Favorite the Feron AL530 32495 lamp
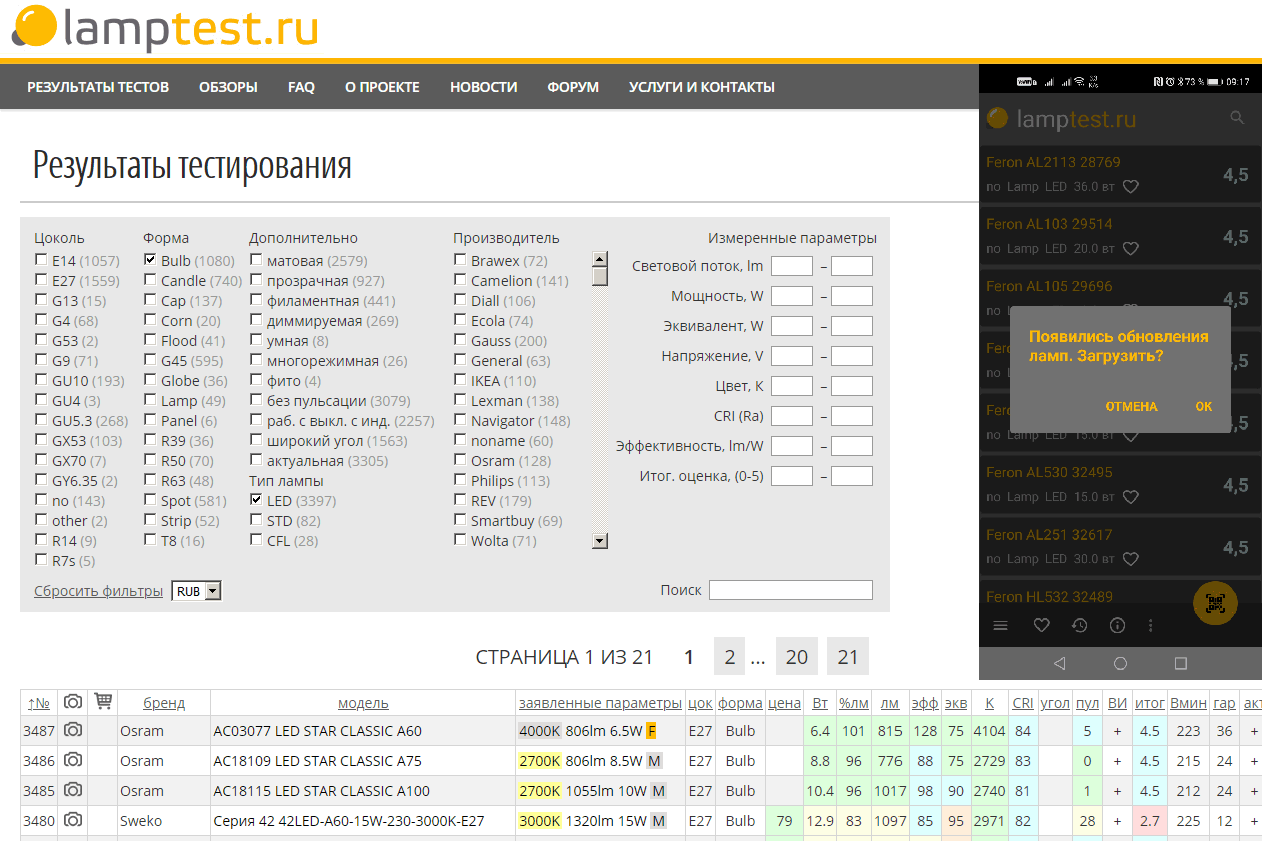Viewport: 1262px width, 841px height. click(x=1131, y=496)
